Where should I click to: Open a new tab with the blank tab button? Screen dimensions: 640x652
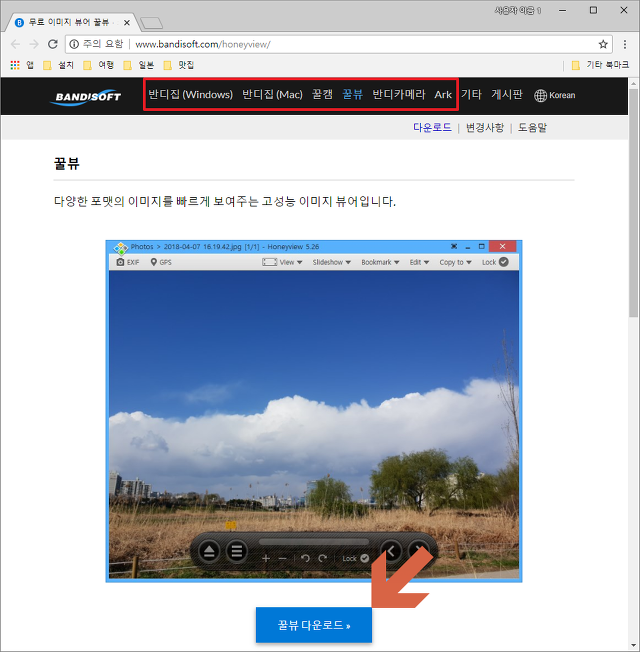151,23
